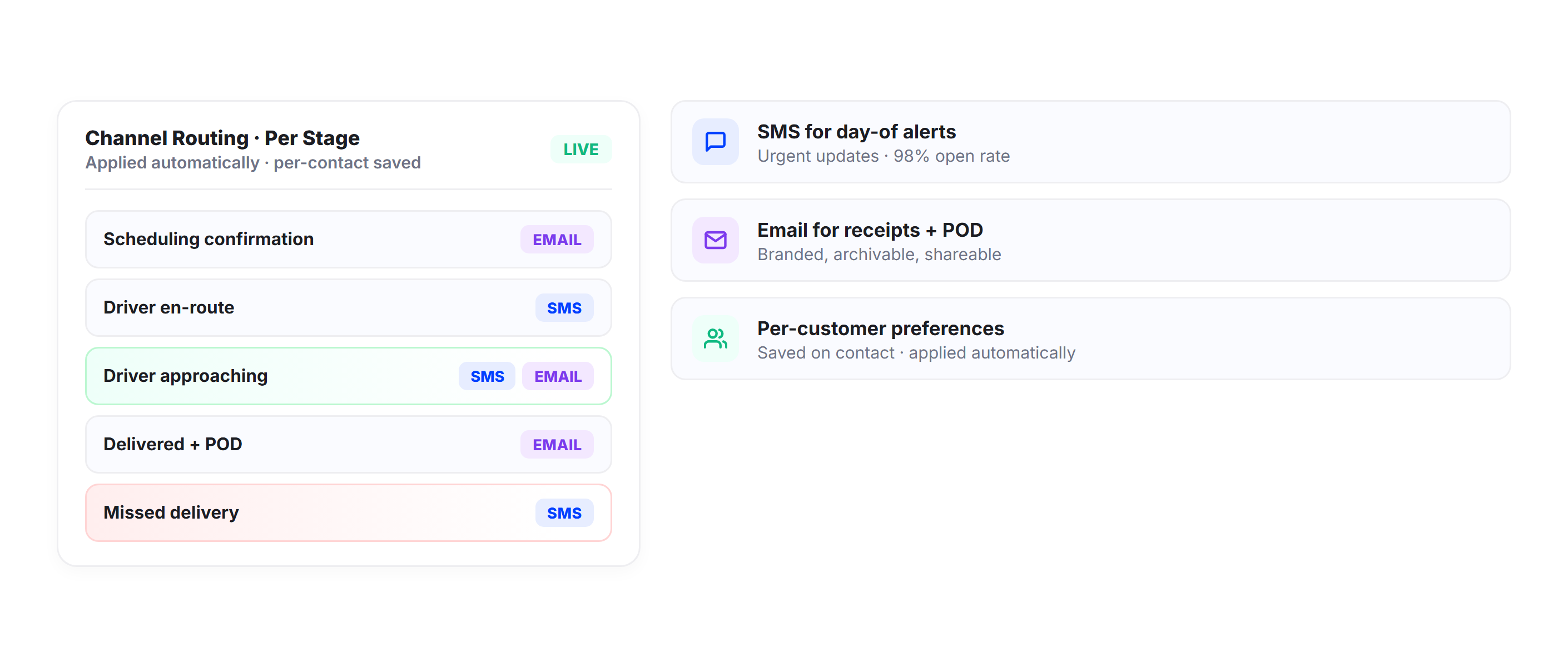Click the Channel Routing · Per Stage heading
The image size is (1568, 667).
pos(222,138)
